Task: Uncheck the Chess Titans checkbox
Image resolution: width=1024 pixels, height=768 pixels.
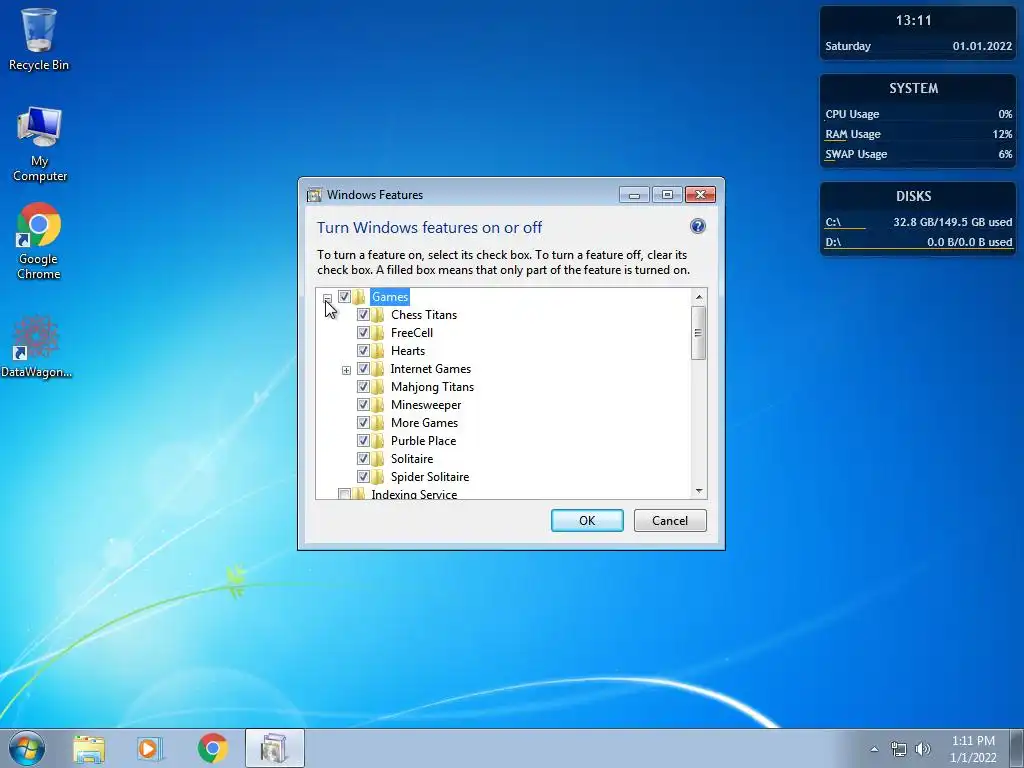Action: click(363, 315)
